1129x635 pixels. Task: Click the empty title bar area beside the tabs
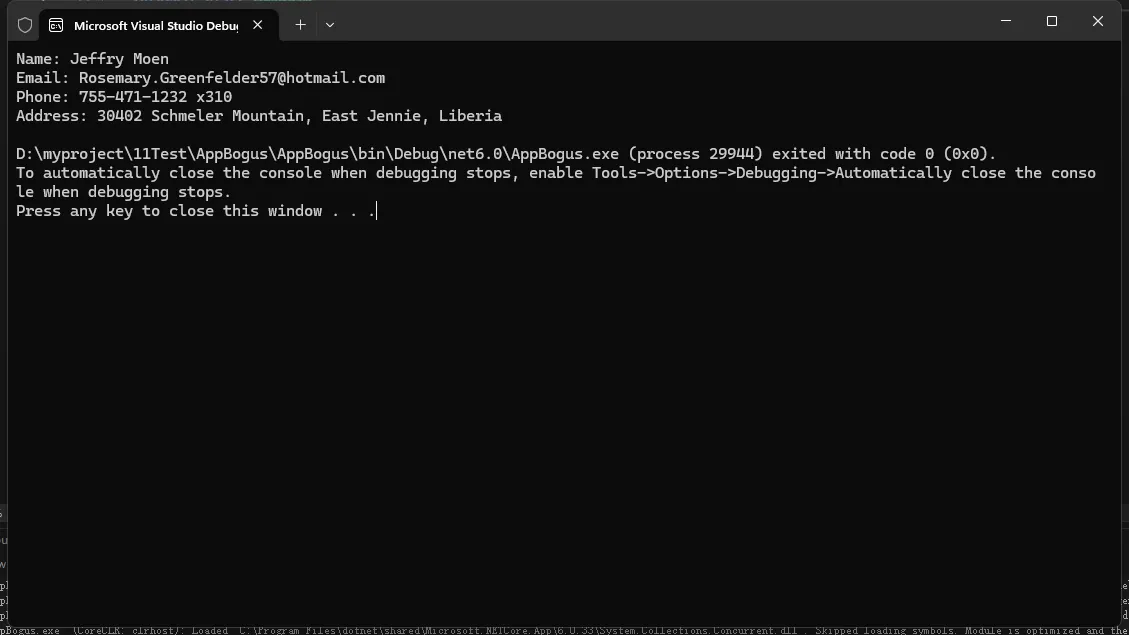pyautogui.click(x=650, y=22)
